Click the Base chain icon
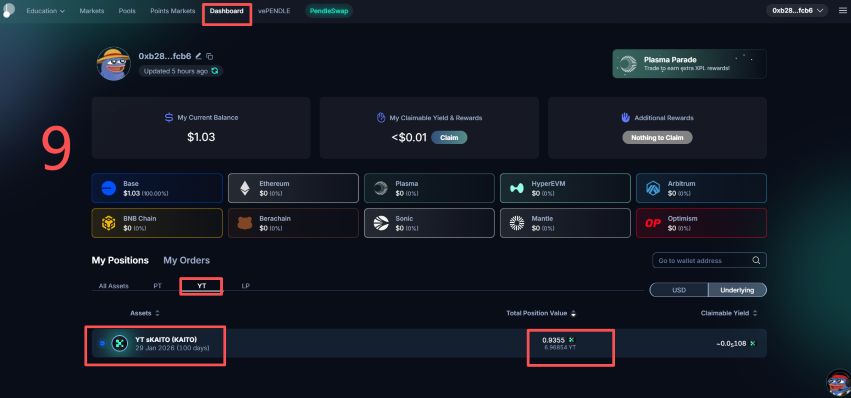Screen dimensions: 851x398 click(109, 188)
